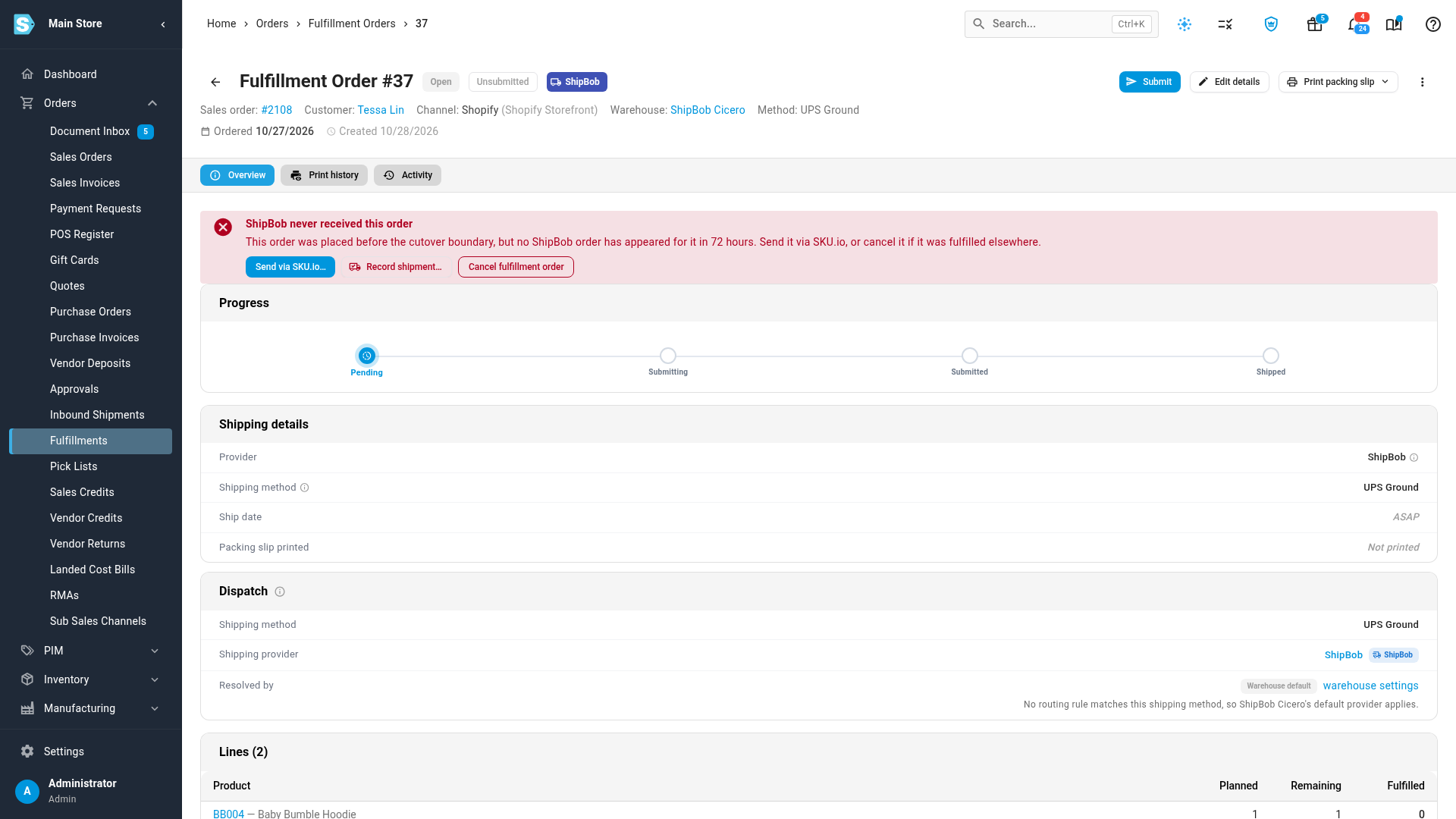Viewport: 1456px width, 819px height.
Task: Open Pick Lists
Action: coord(91,466)
